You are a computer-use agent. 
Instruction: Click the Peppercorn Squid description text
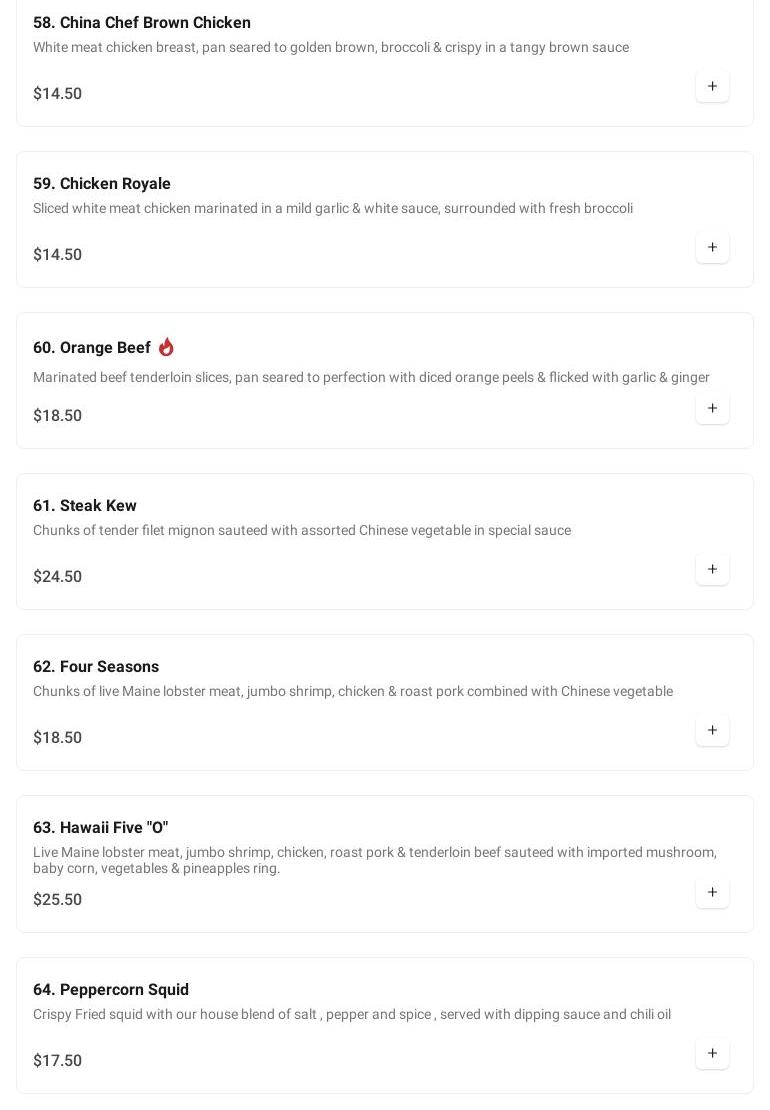352,1015
